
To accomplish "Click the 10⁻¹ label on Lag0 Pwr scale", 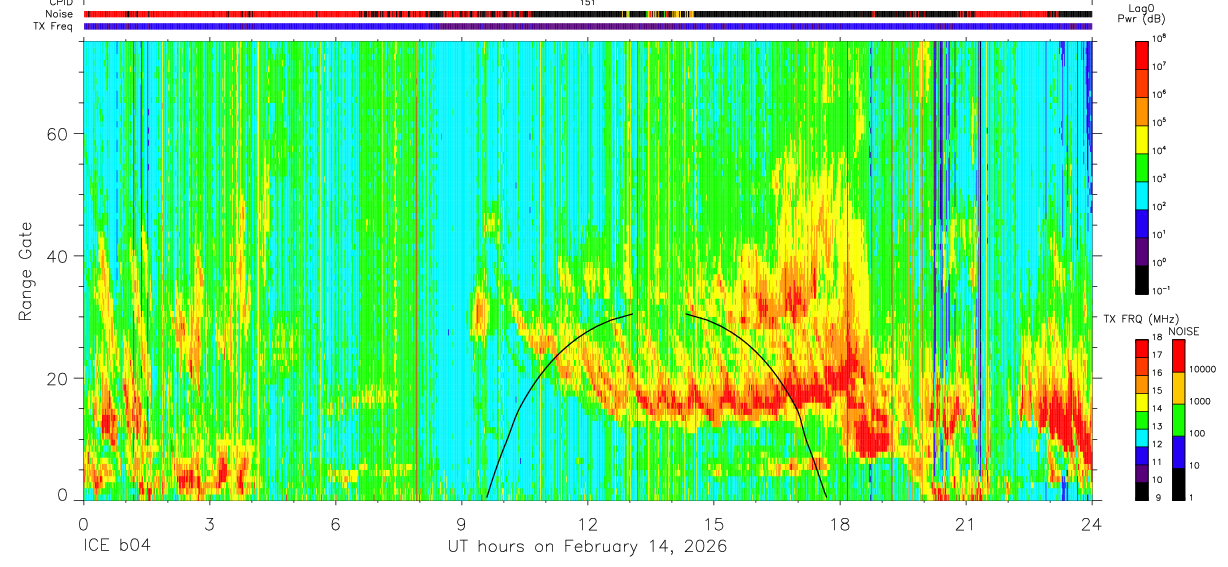I will click(x=1163, y=292).
